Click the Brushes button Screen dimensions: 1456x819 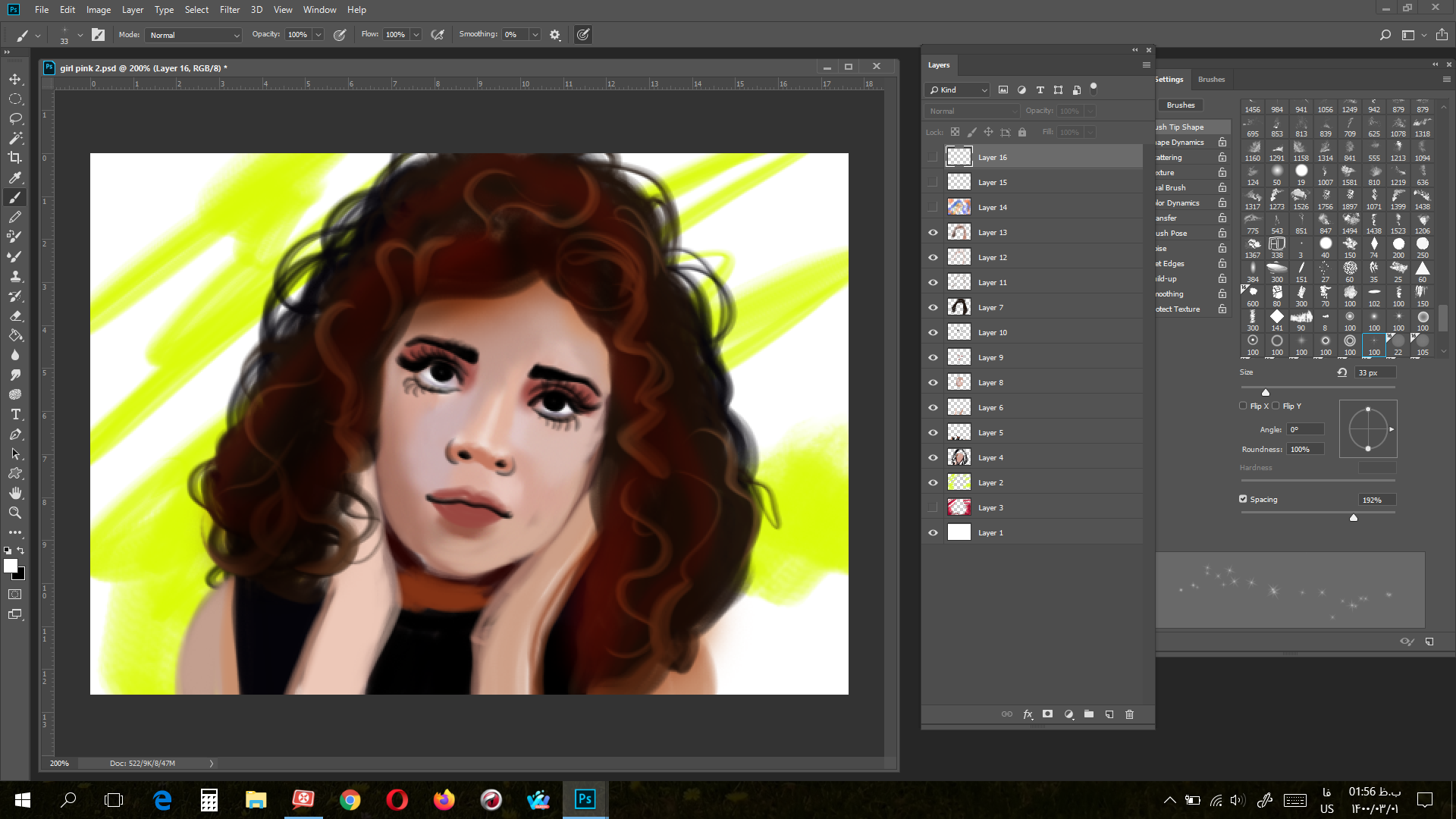1180,105
